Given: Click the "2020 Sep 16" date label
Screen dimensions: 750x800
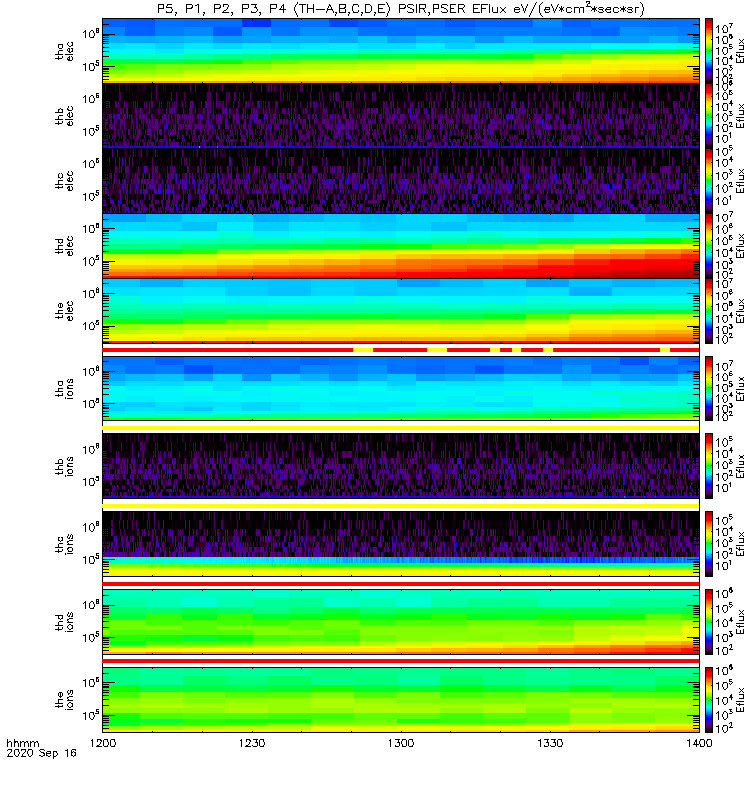Looking at the screenshot, I should click(41, 753).
